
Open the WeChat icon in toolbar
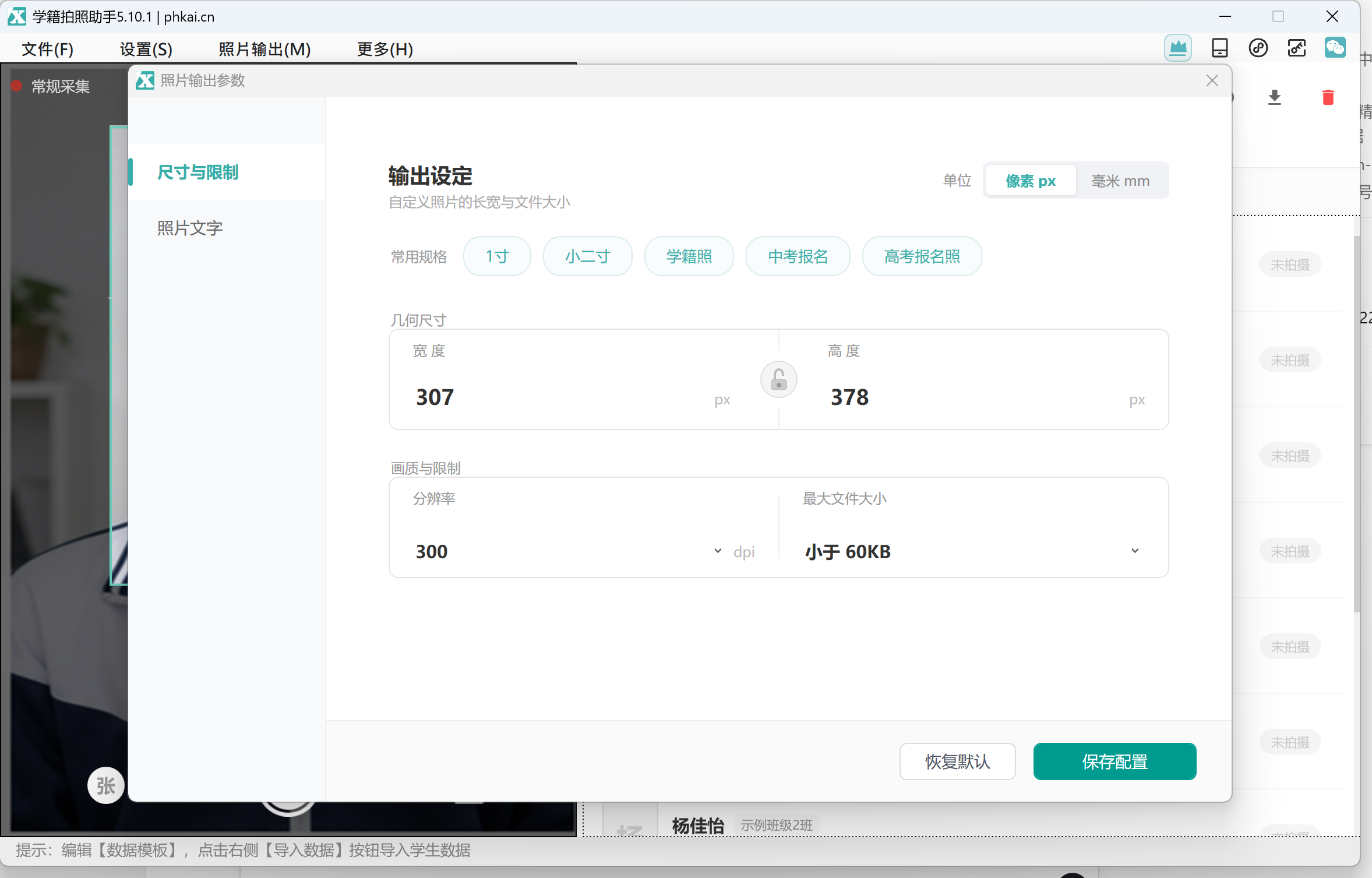1335,48
